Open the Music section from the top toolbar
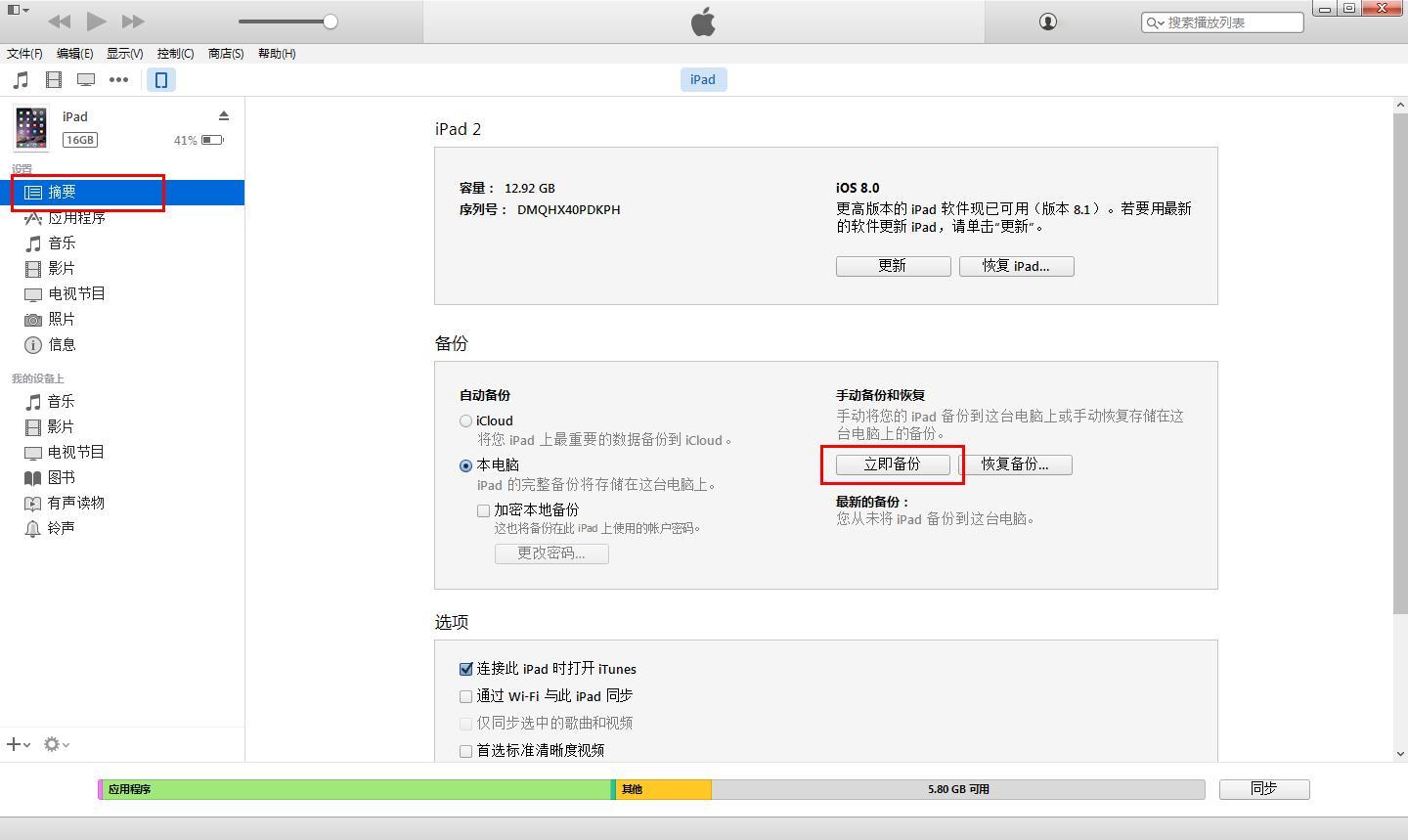Image resolution: width=1408 pixels, height=840 pixels. tap(21, 79)
